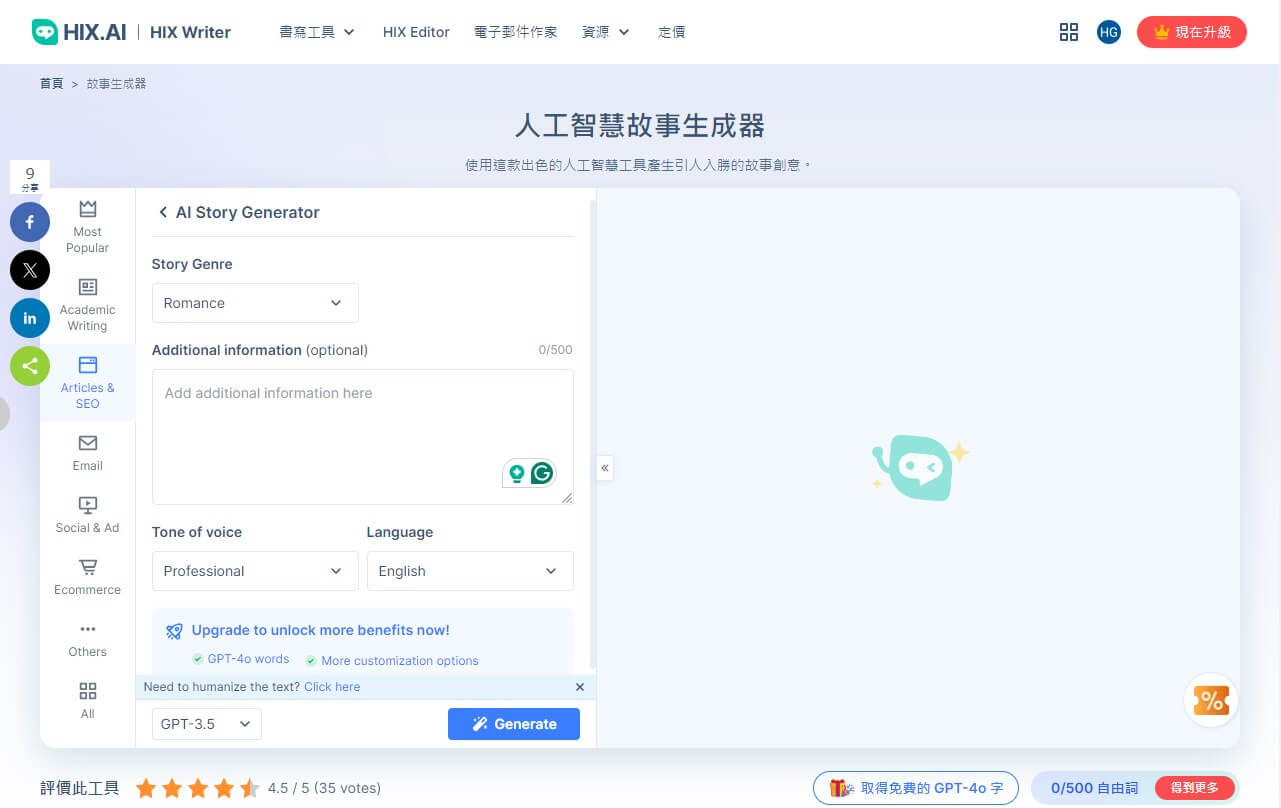The image size is (1281, 808).
Task: Click More customization options text
Action: 400,661
